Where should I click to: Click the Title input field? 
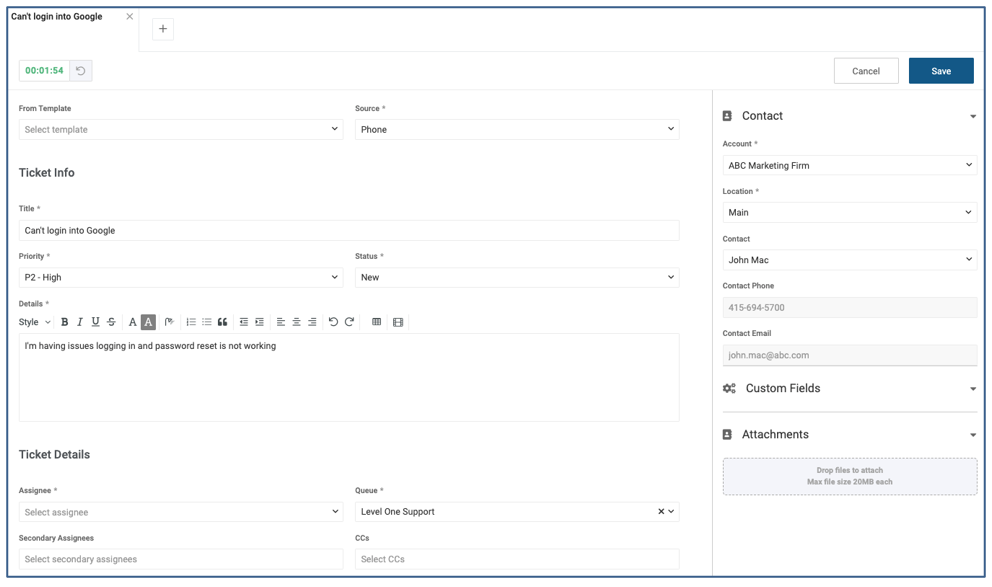(x=348, y=230)
